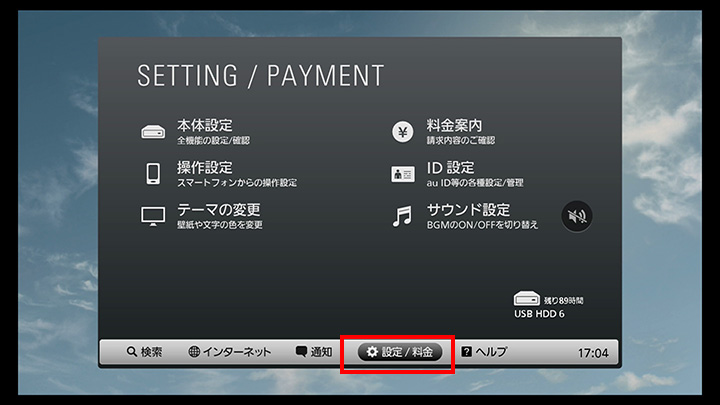Open the yen 料金案内 icon

(402, 132)
